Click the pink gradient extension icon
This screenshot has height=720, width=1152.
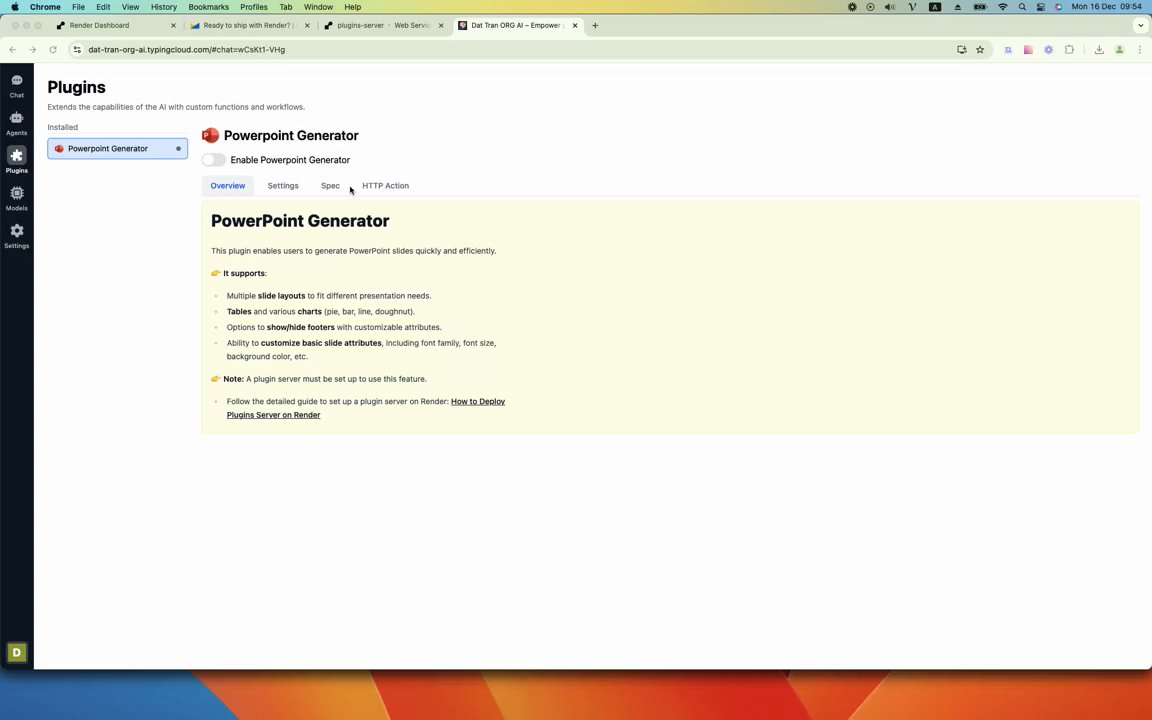[1029, 49]
